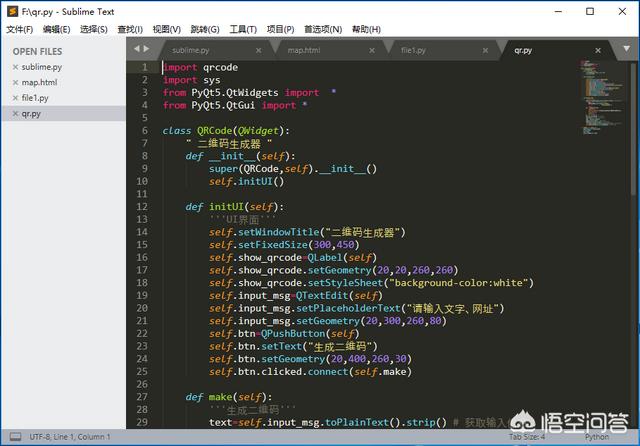Open the tab list dropdown arrow

tap(626, 49)
